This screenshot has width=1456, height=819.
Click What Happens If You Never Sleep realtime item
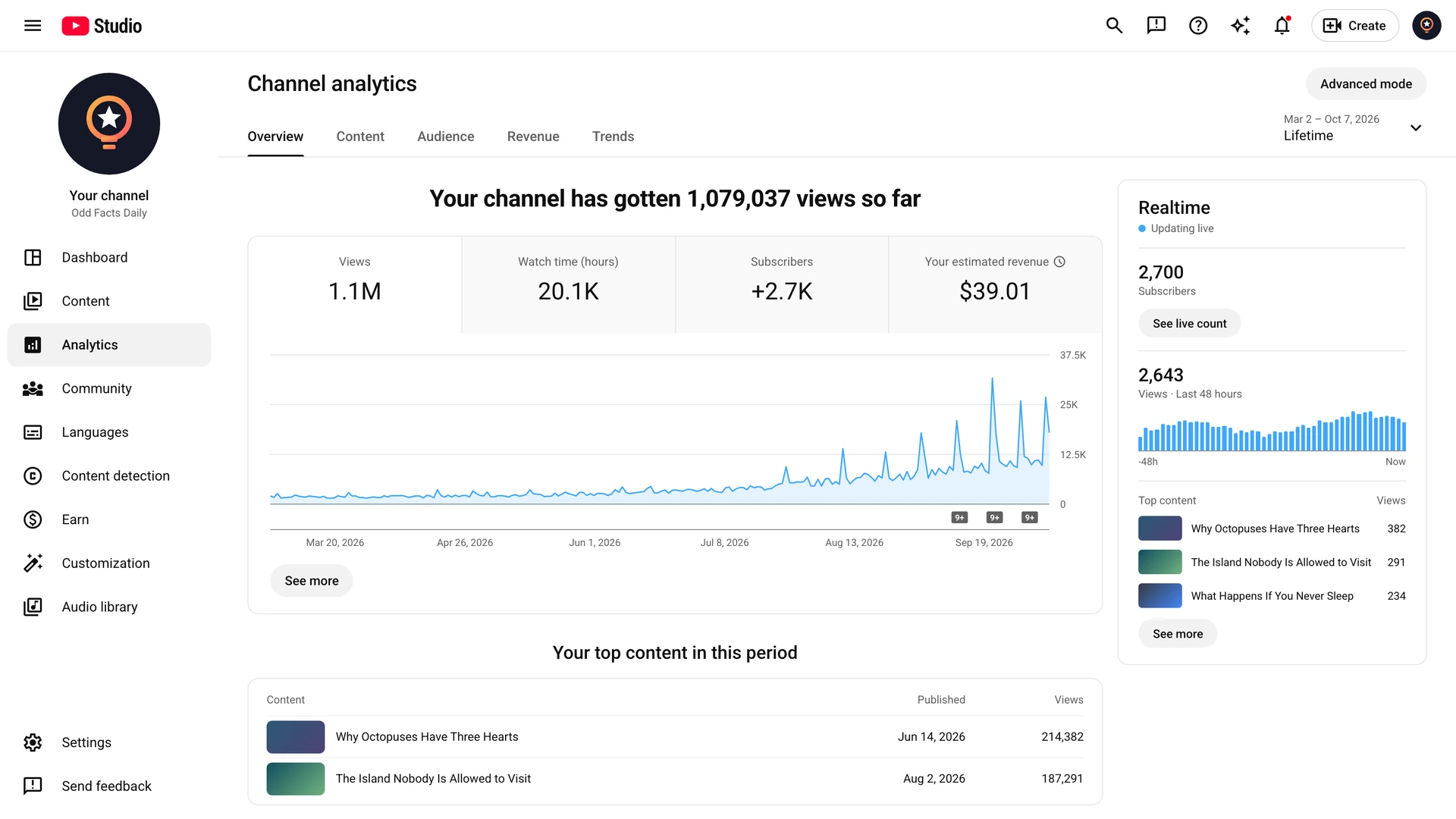1272,596
